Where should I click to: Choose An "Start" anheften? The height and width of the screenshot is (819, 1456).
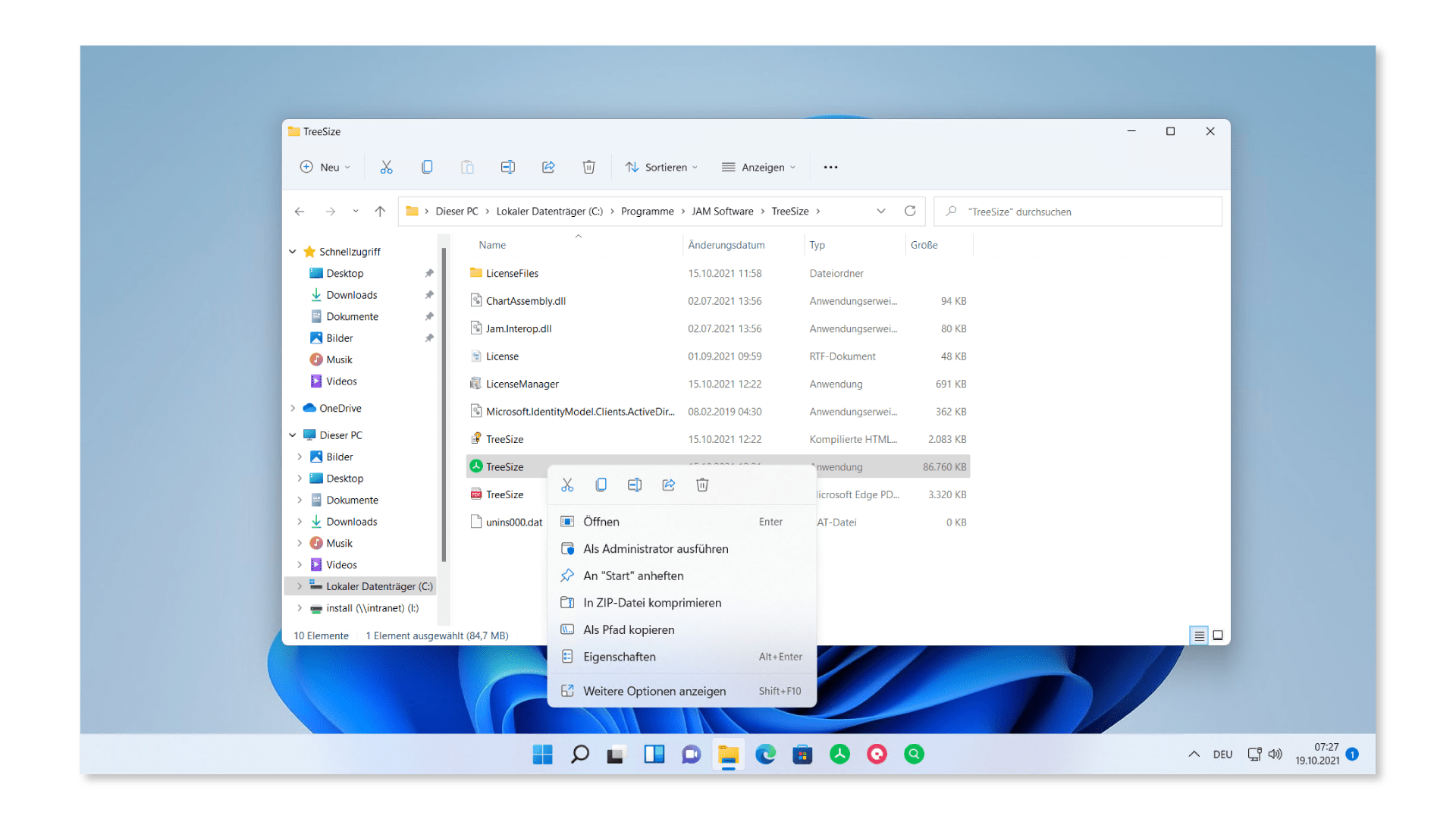click(x=682, y=576)
